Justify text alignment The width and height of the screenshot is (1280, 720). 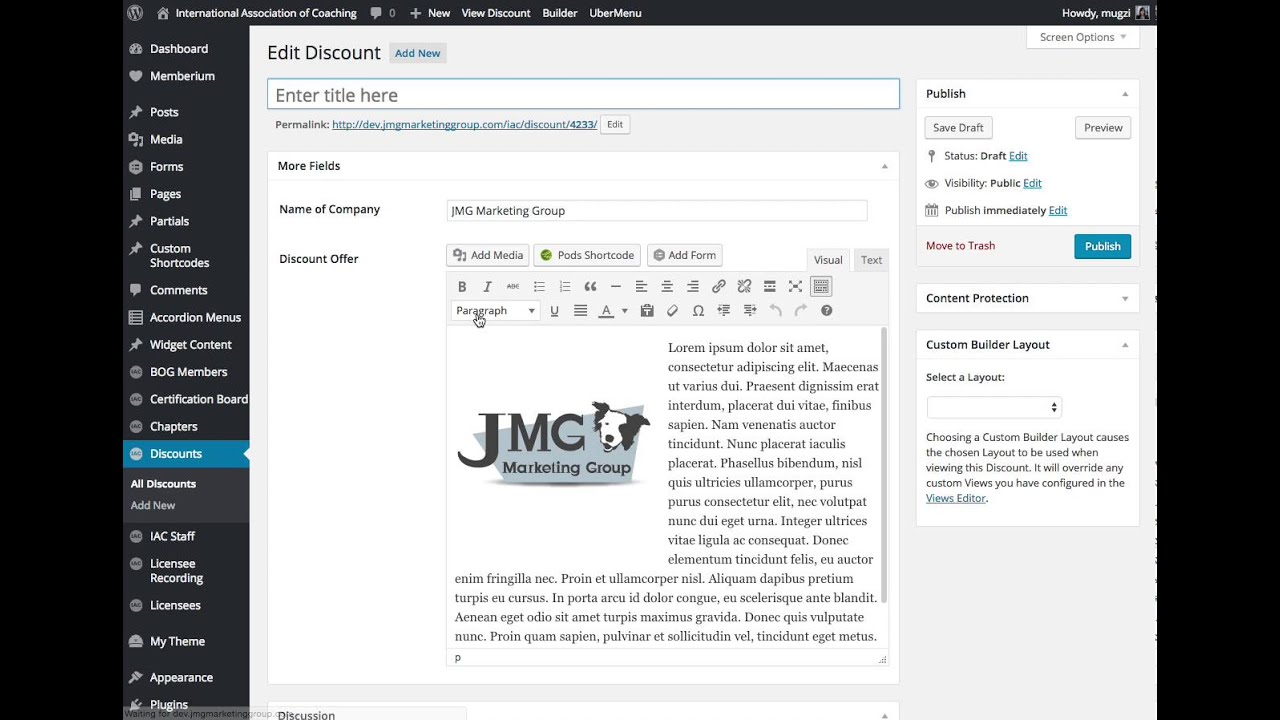(580, 311)
